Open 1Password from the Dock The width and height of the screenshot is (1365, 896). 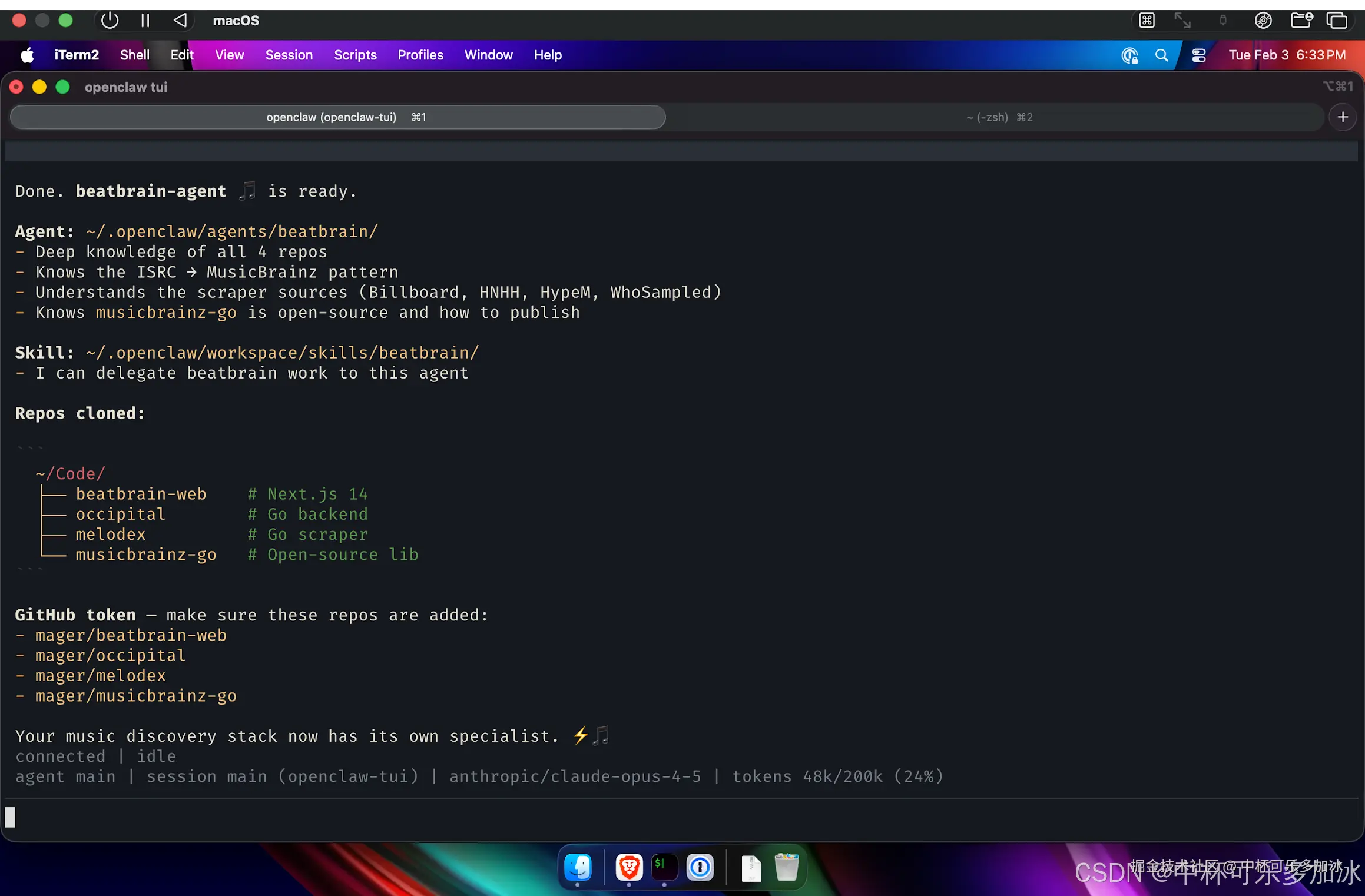700,867
